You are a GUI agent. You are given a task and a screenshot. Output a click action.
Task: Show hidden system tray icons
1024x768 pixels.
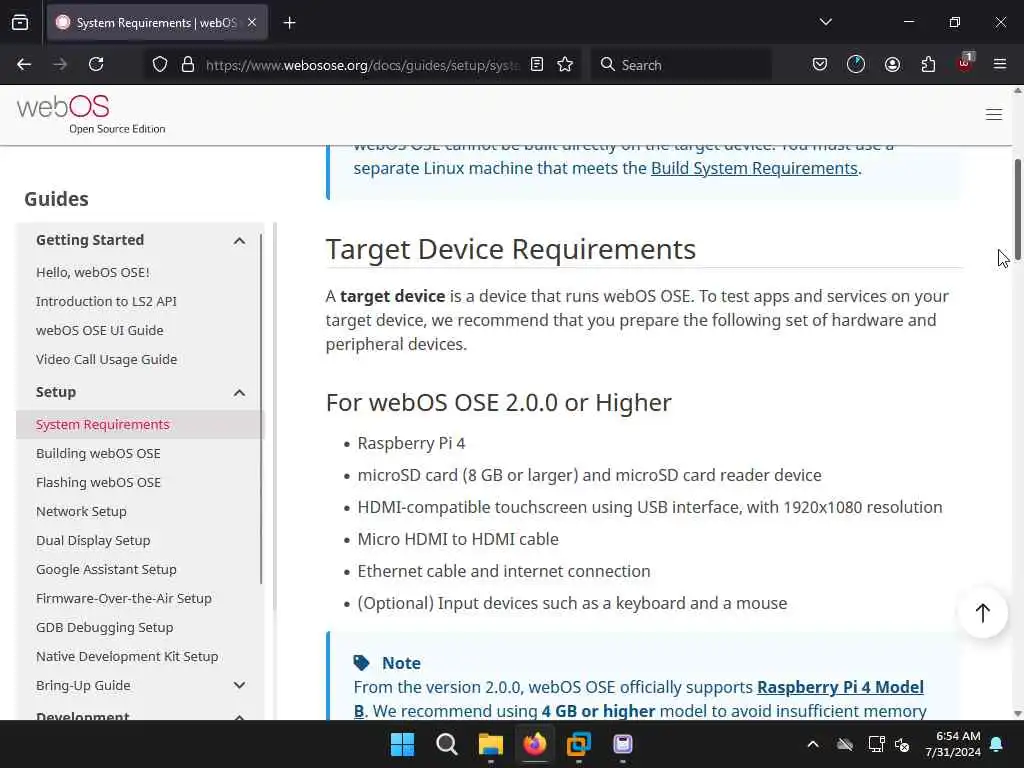pyautogui.click(x=813, y=744)
